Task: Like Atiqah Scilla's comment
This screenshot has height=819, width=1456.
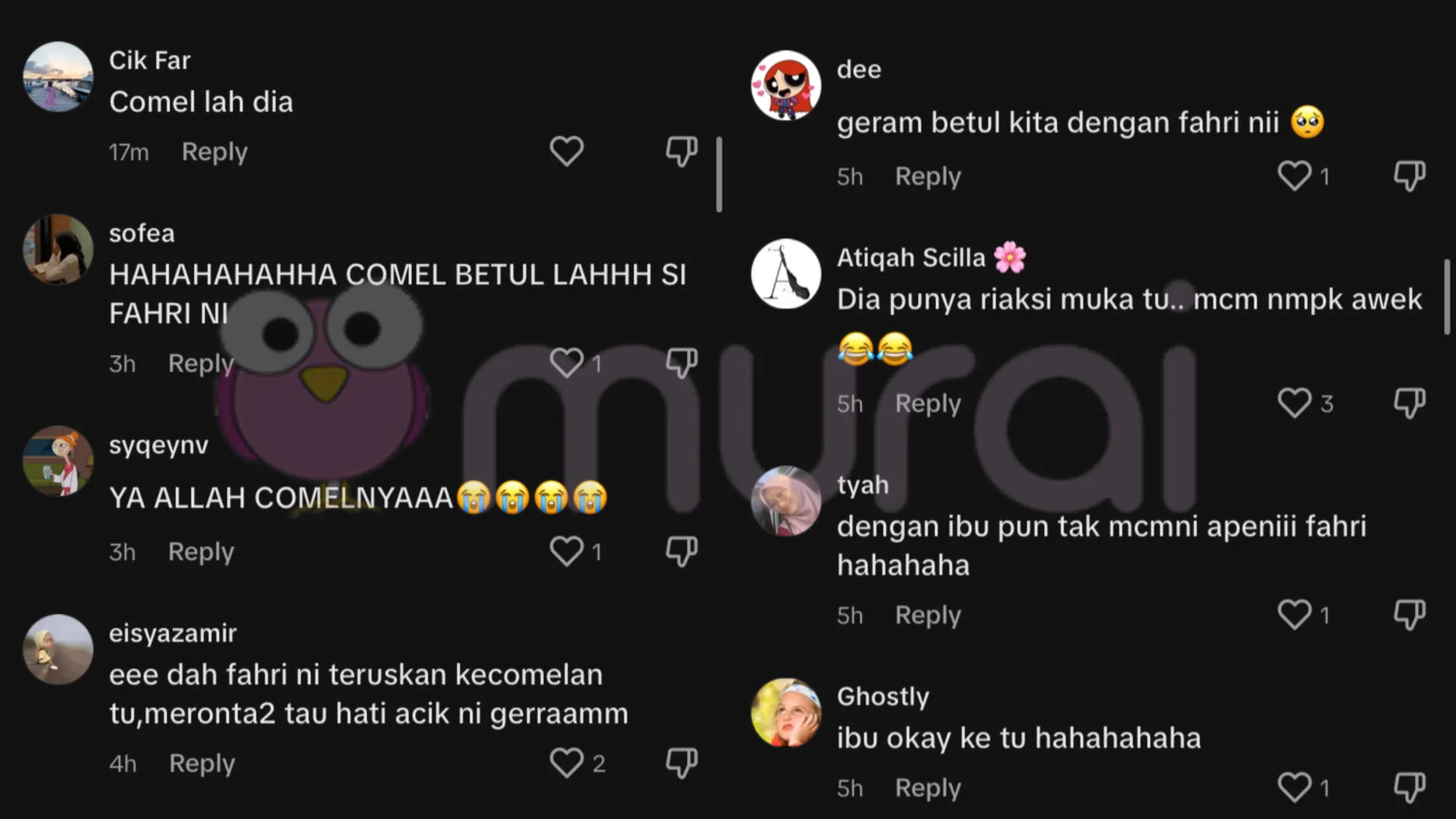Action: (1294, 403)
